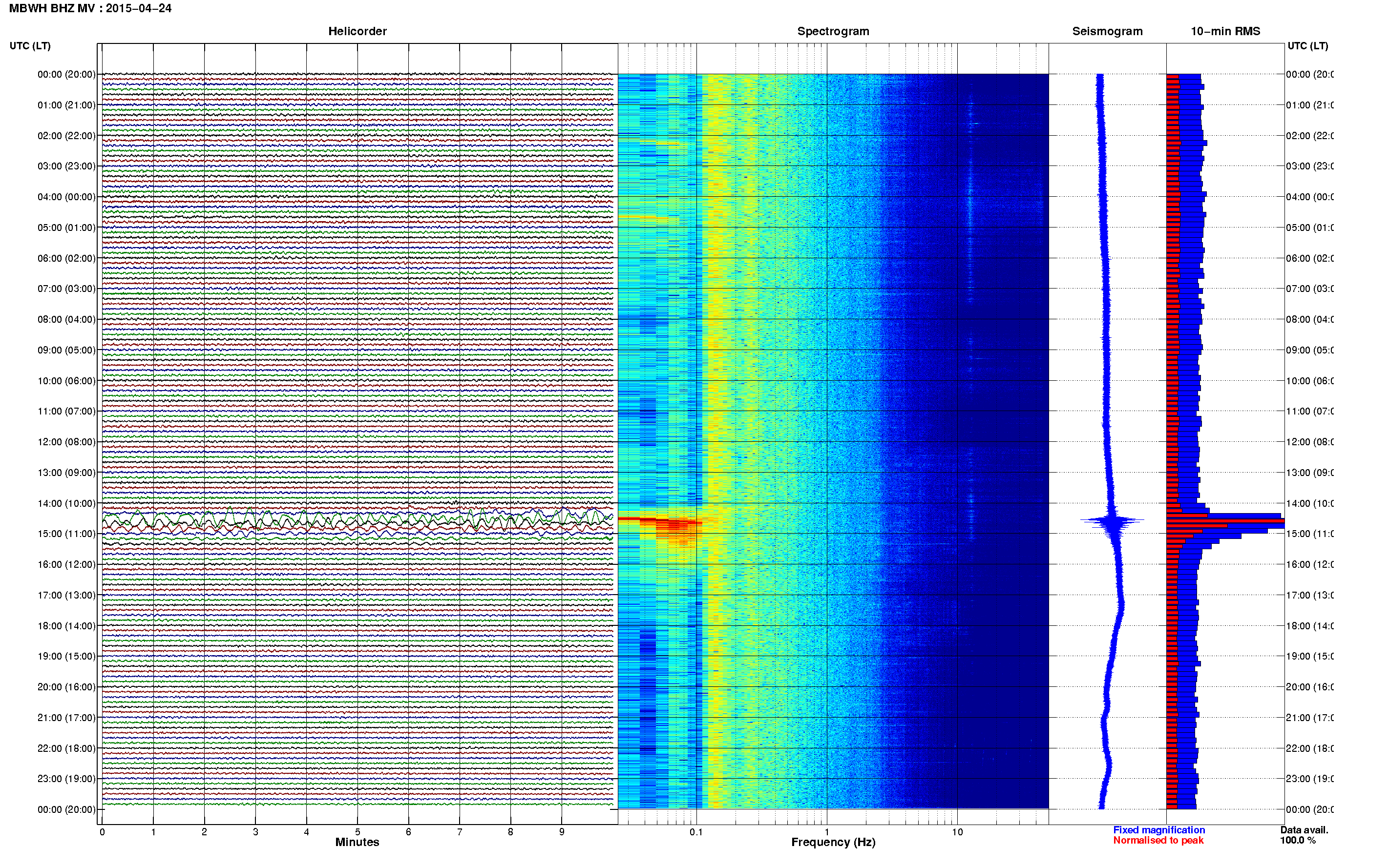Click the longest RMS bar near 14:30
The height and width of the screenshot is (868, 1389).
pyautogui.click(x=1225, y=521)
